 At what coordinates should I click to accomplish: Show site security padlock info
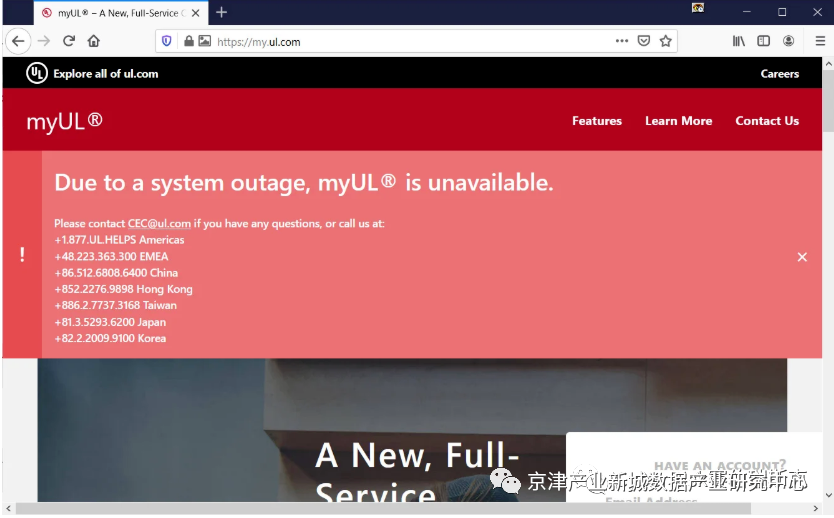point(188,41)
